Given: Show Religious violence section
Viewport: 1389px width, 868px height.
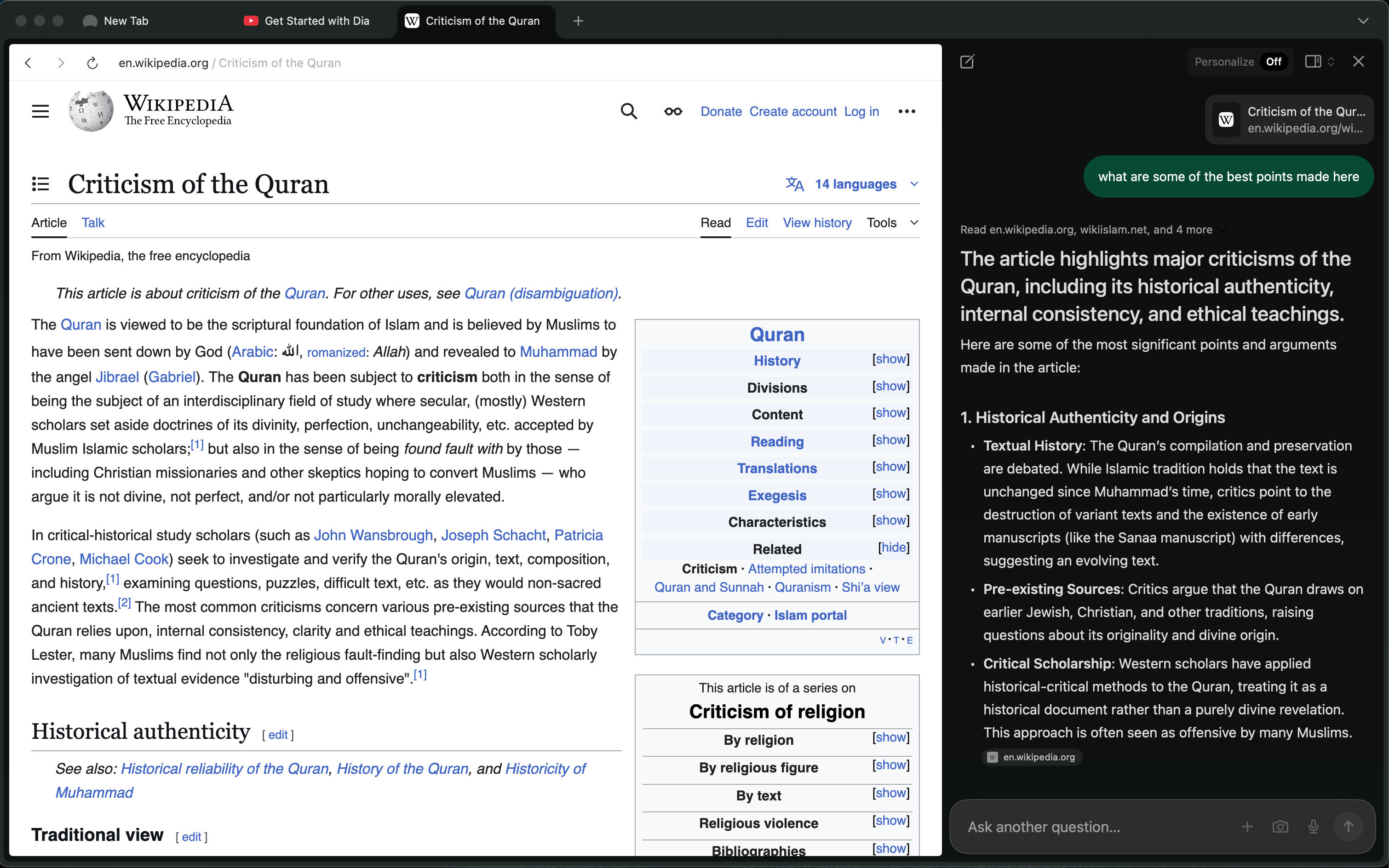Looking at the screenshot, I should [890, 821].
